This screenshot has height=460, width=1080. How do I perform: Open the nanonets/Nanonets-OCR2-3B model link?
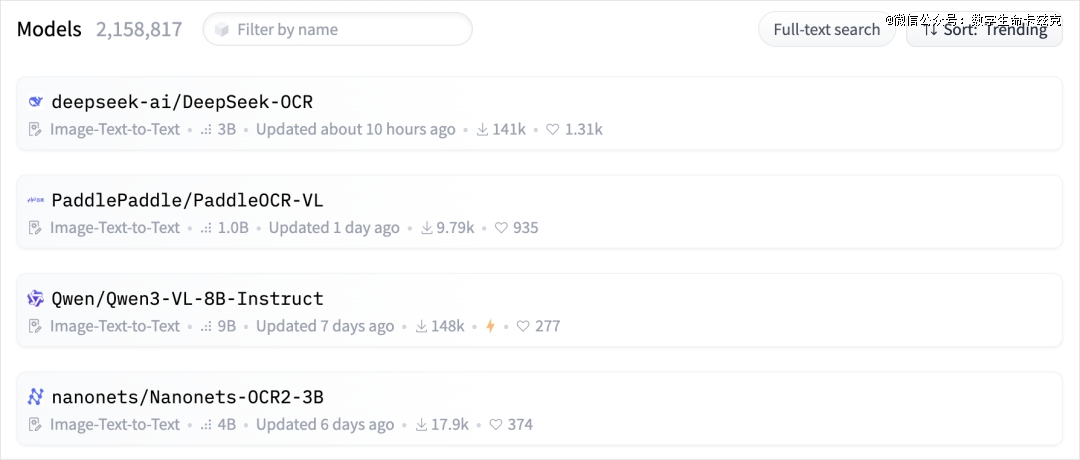[x=187, y=397]
